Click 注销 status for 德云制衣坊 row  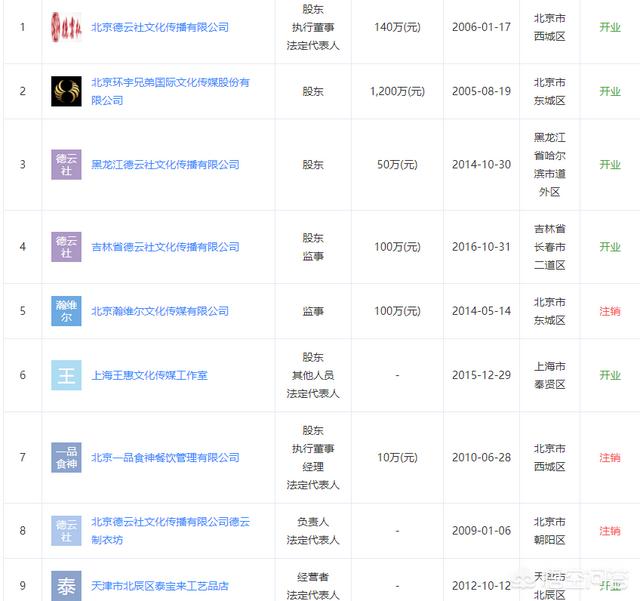tap(610, 531)
